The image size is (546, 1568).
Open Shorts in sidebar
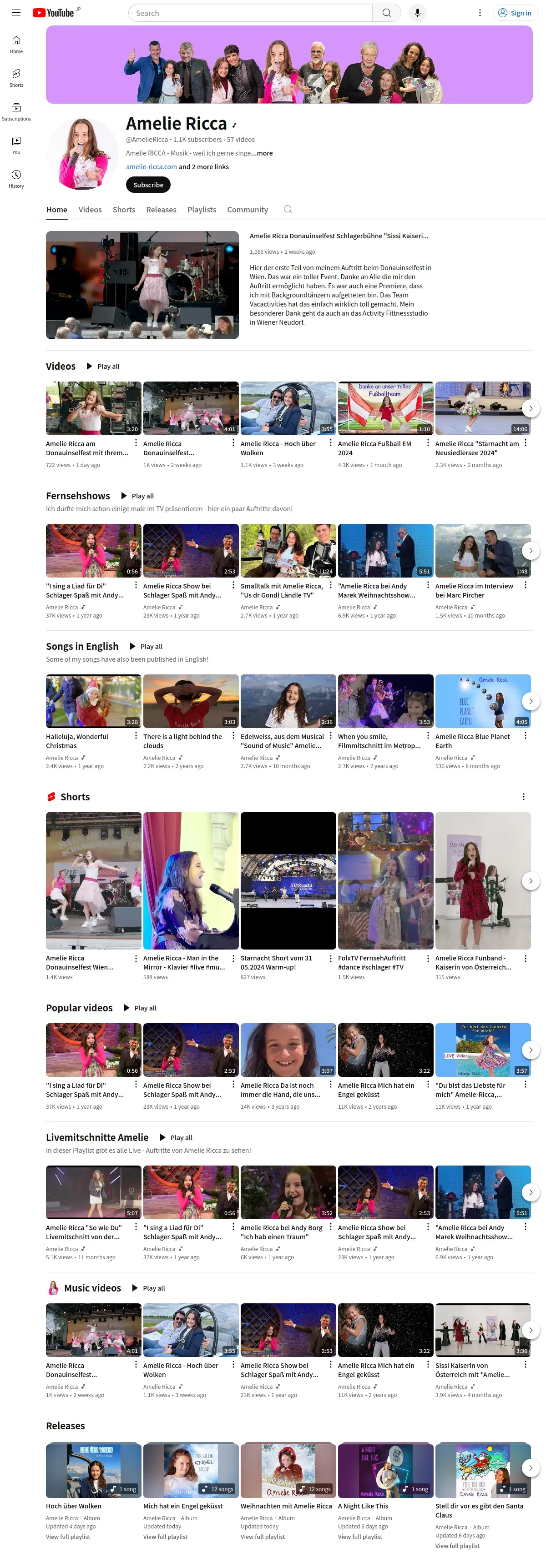click(16, 78)
